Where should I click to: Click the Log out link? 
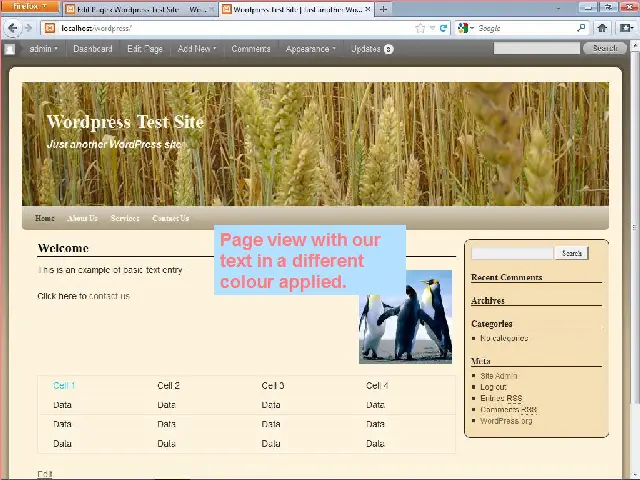pyautogui.click(x=493, y=387)
